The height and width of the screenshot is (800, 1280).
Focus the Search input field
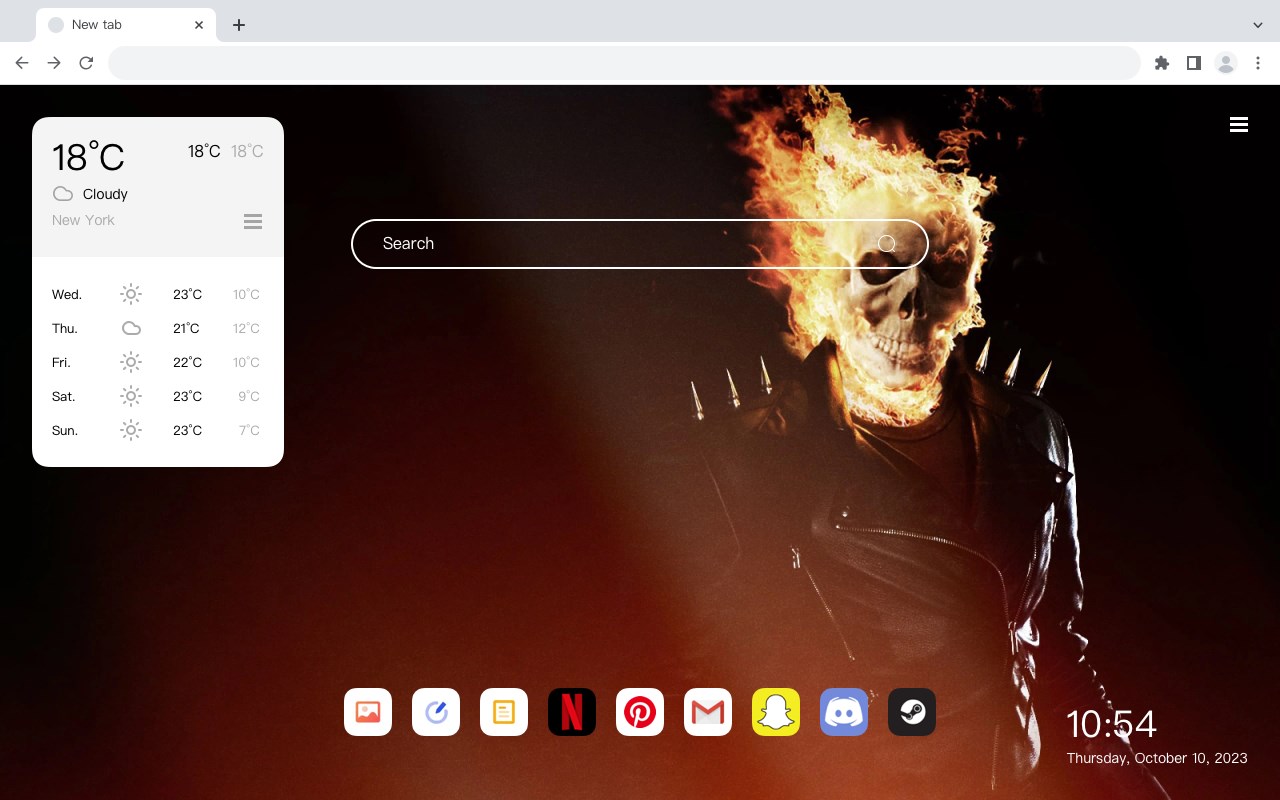[640, 244]
